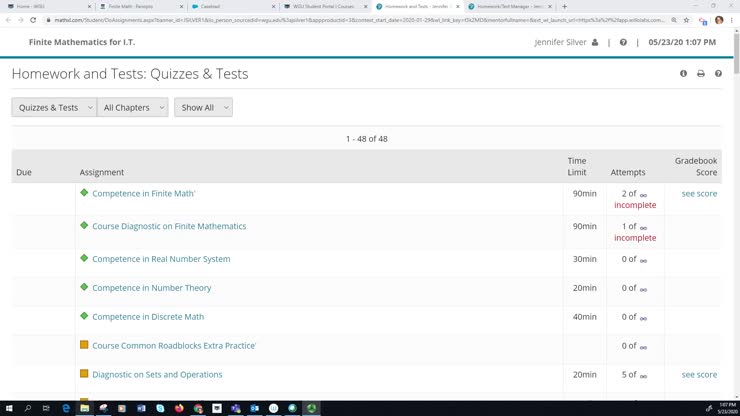Print the Homework and Tests page
Viewport: 740px width, 416px height.
pyautogui.click(x=701, y=74)
